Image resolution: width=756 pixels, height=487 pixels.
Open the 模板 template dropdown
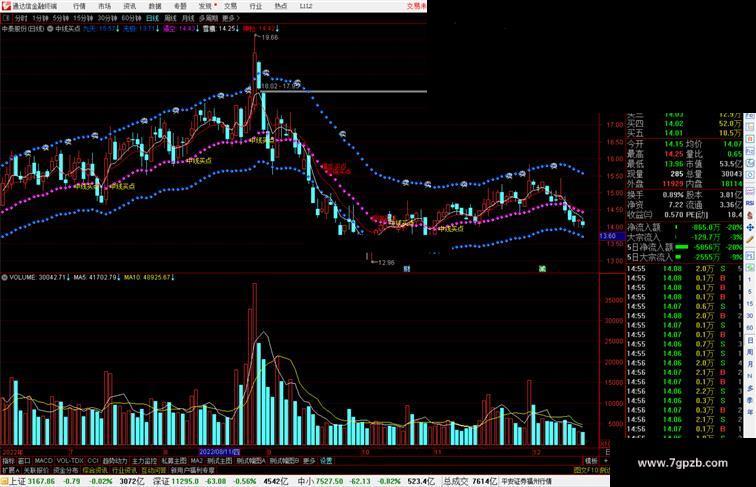[591, 461]
